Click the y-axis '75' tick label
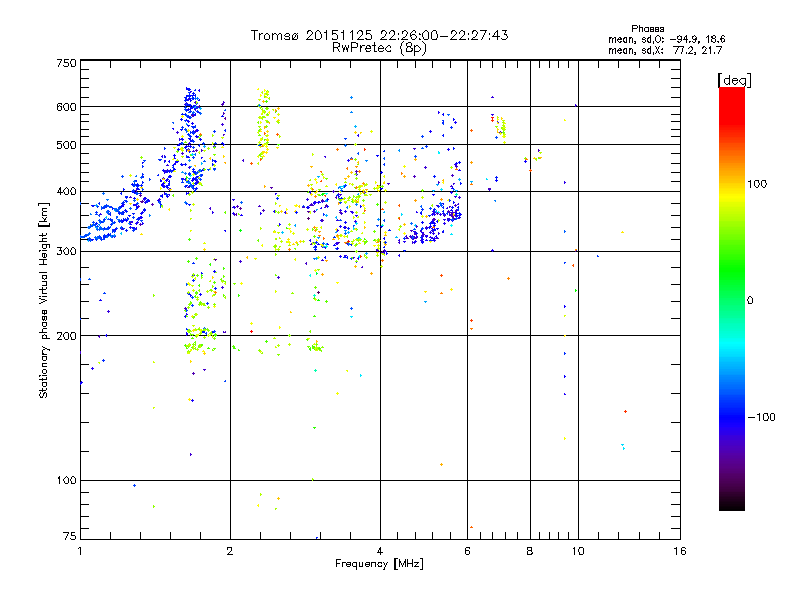Screen dimensions: 800x600 [x=70, y=536]
